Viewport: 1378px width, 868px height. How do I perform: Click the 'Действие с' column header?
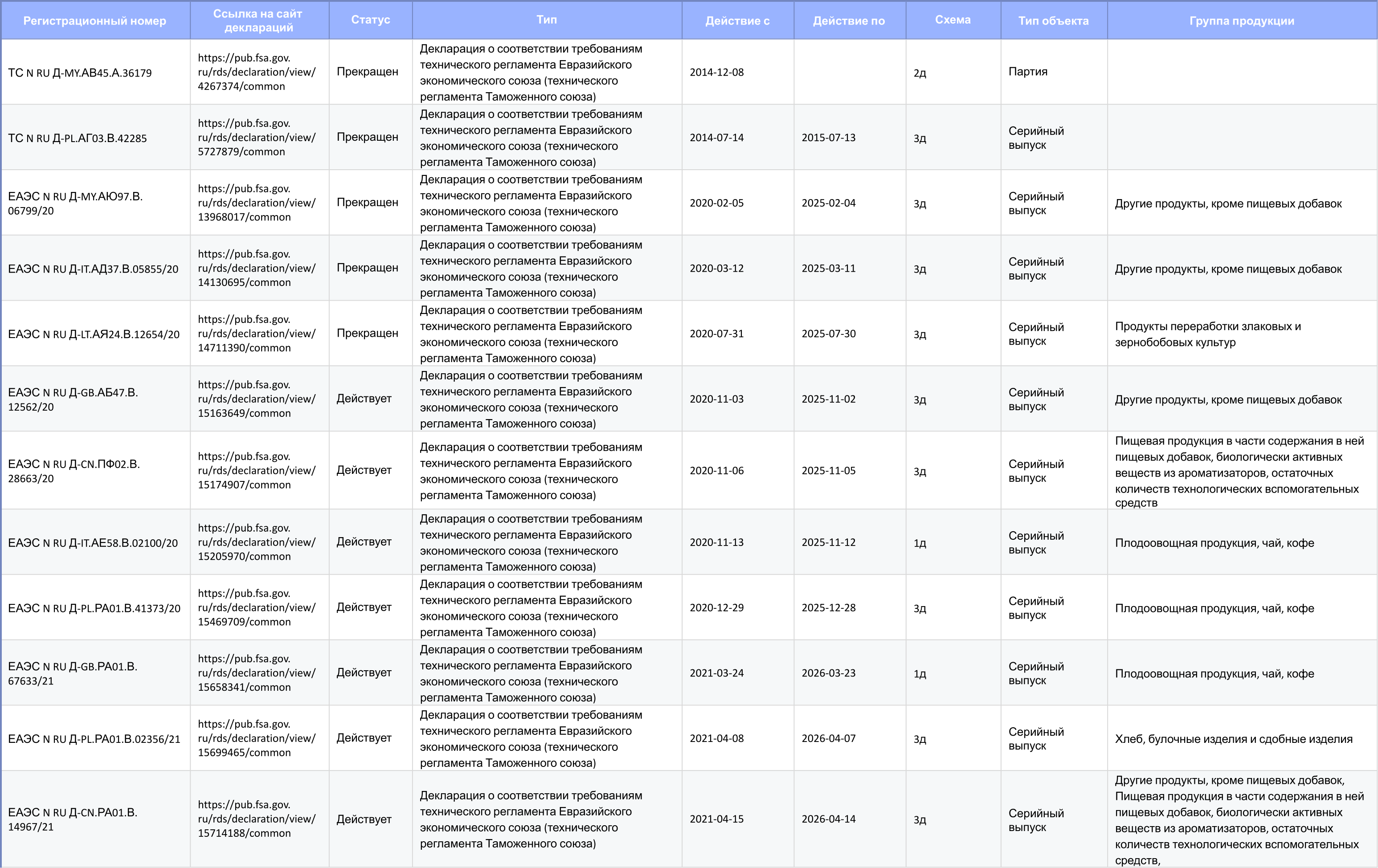pos(737,21)
